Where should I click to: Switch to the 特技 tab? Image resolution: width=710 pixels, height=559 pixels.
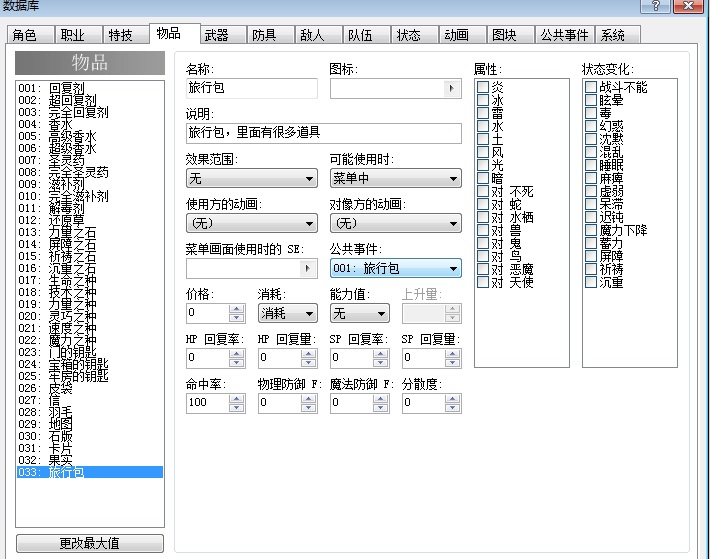(126, 35)
